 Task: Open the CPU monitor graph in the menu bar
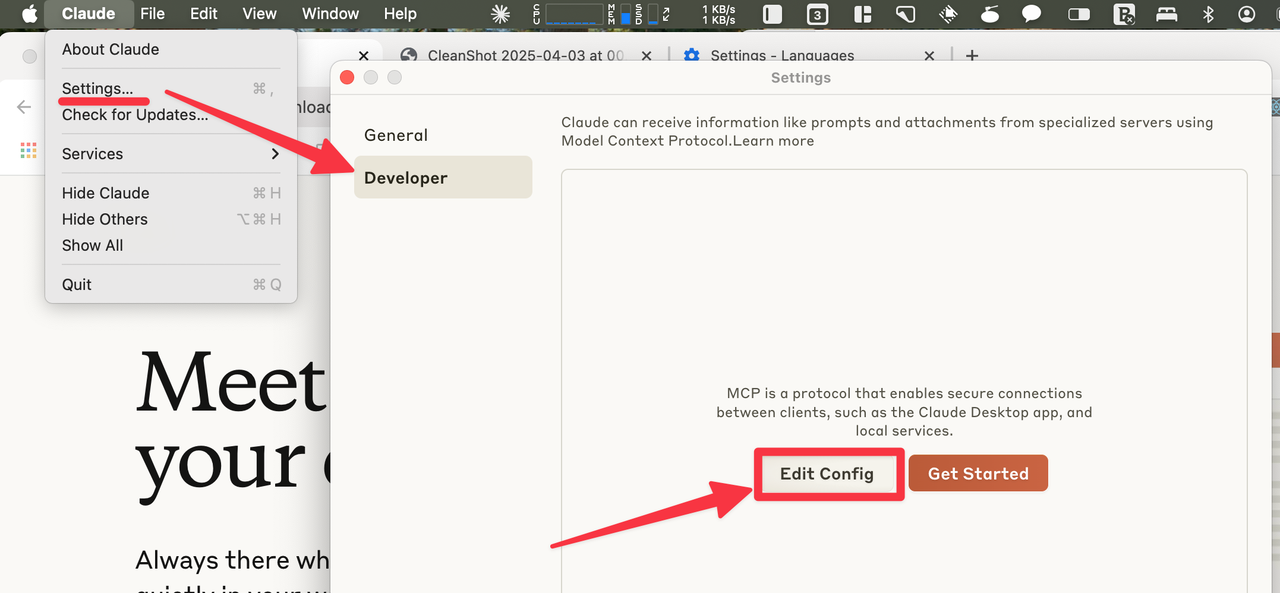click(x=569, y=14)
